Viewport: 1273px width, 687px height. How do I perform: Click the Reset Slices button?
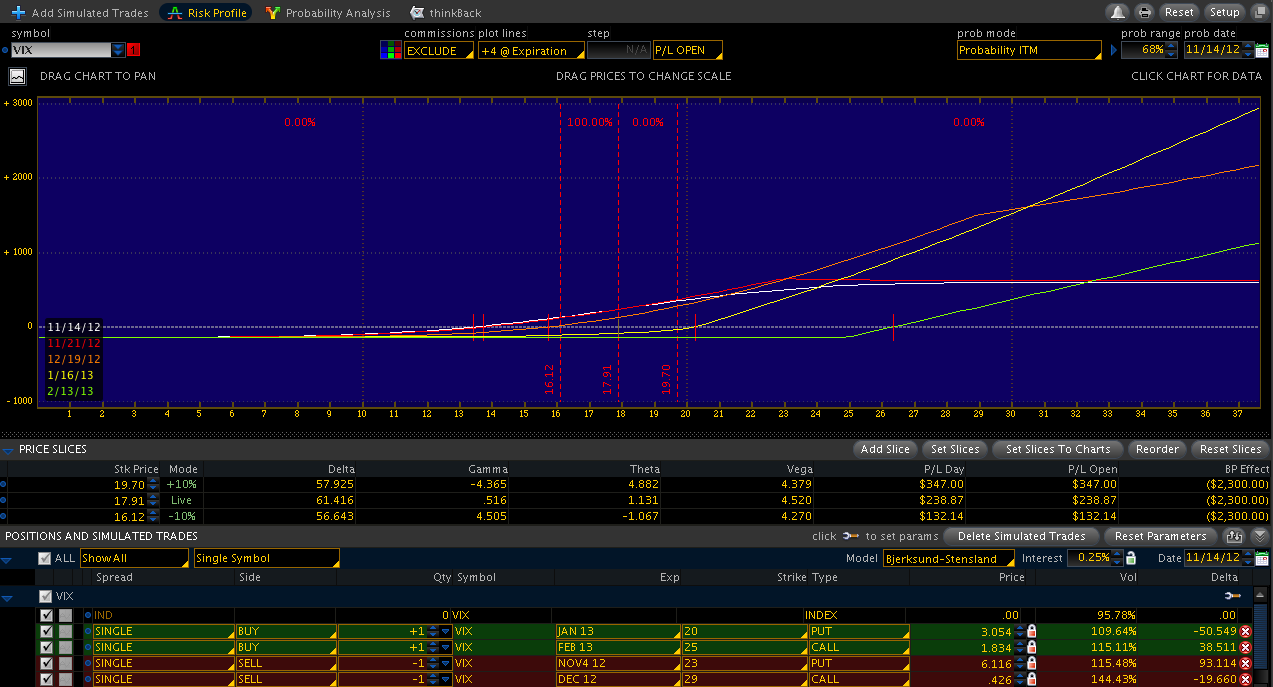[x=1230, y=449]
